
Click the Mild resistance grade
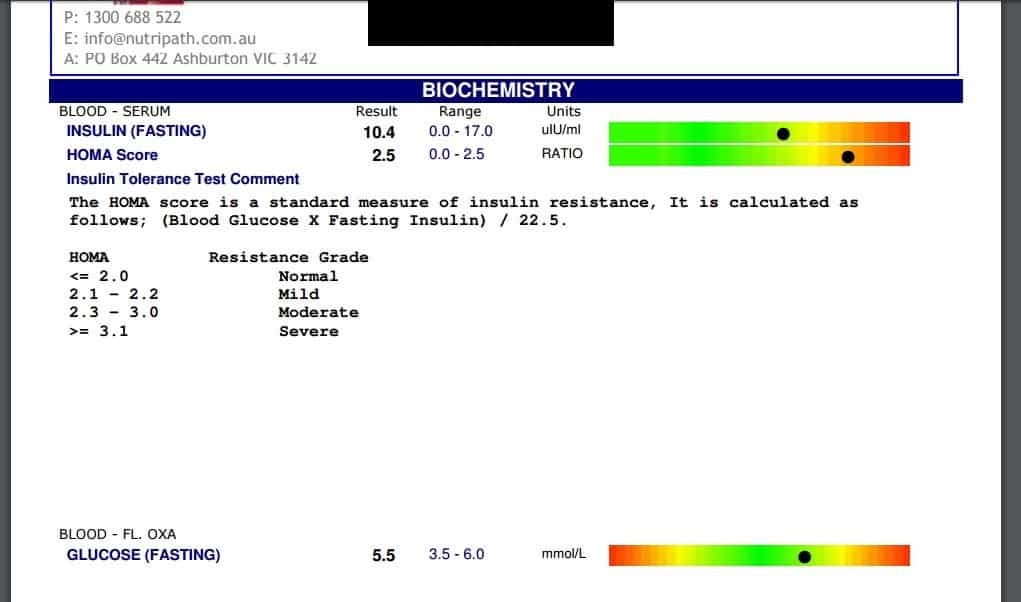point(299,294)
